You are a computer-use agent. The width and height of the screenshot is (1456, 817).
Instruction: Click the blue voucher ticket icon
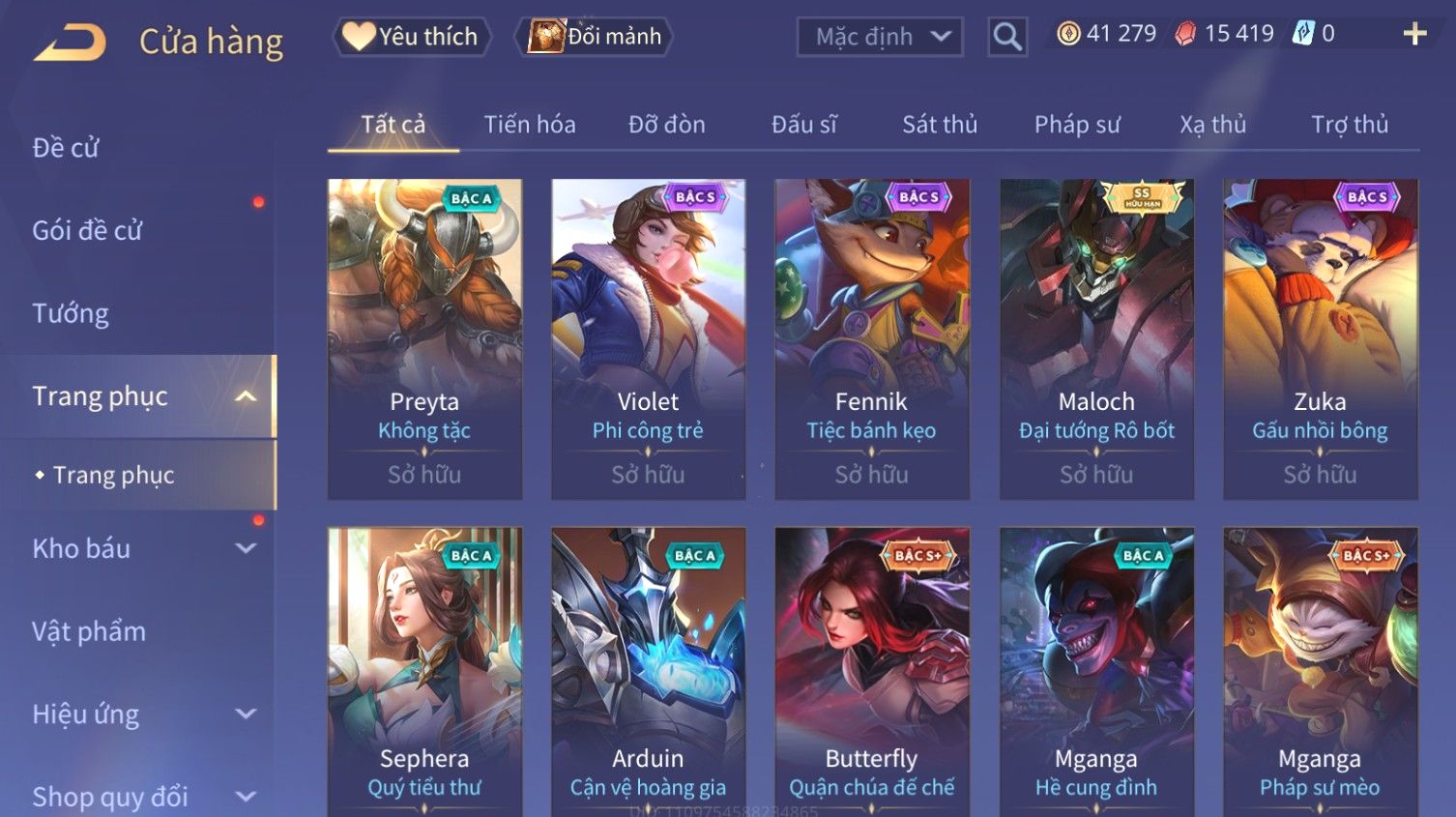1304,34
